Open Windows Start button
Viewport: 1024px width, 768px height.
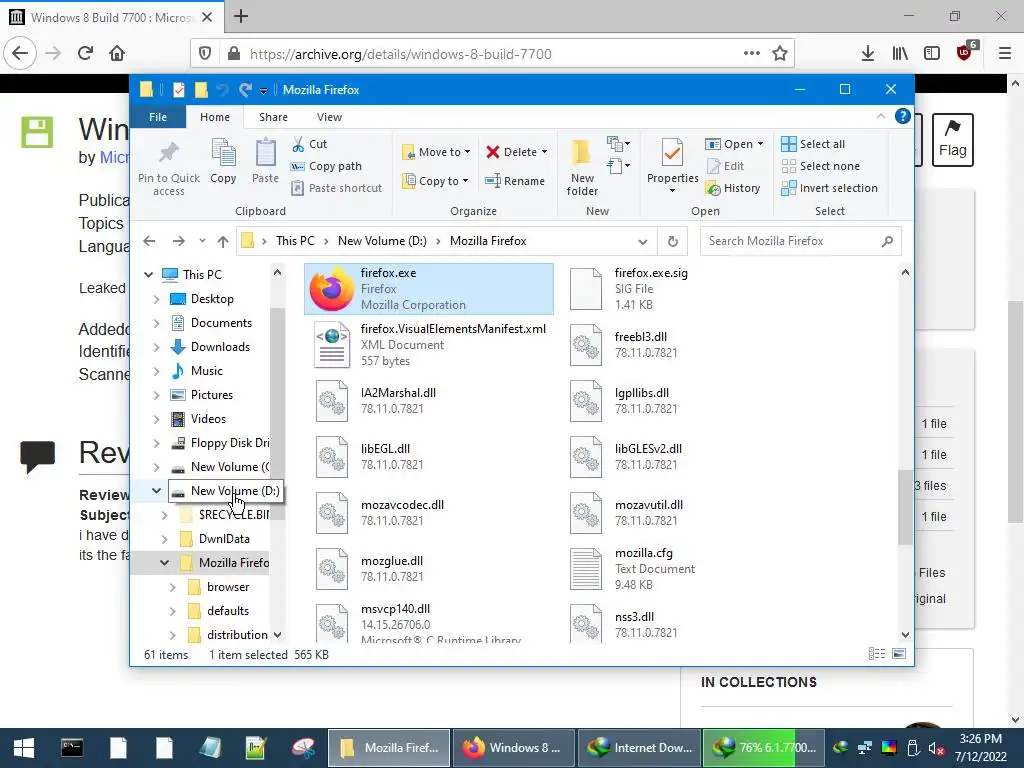pyautogui.click(x=24, y=748)
